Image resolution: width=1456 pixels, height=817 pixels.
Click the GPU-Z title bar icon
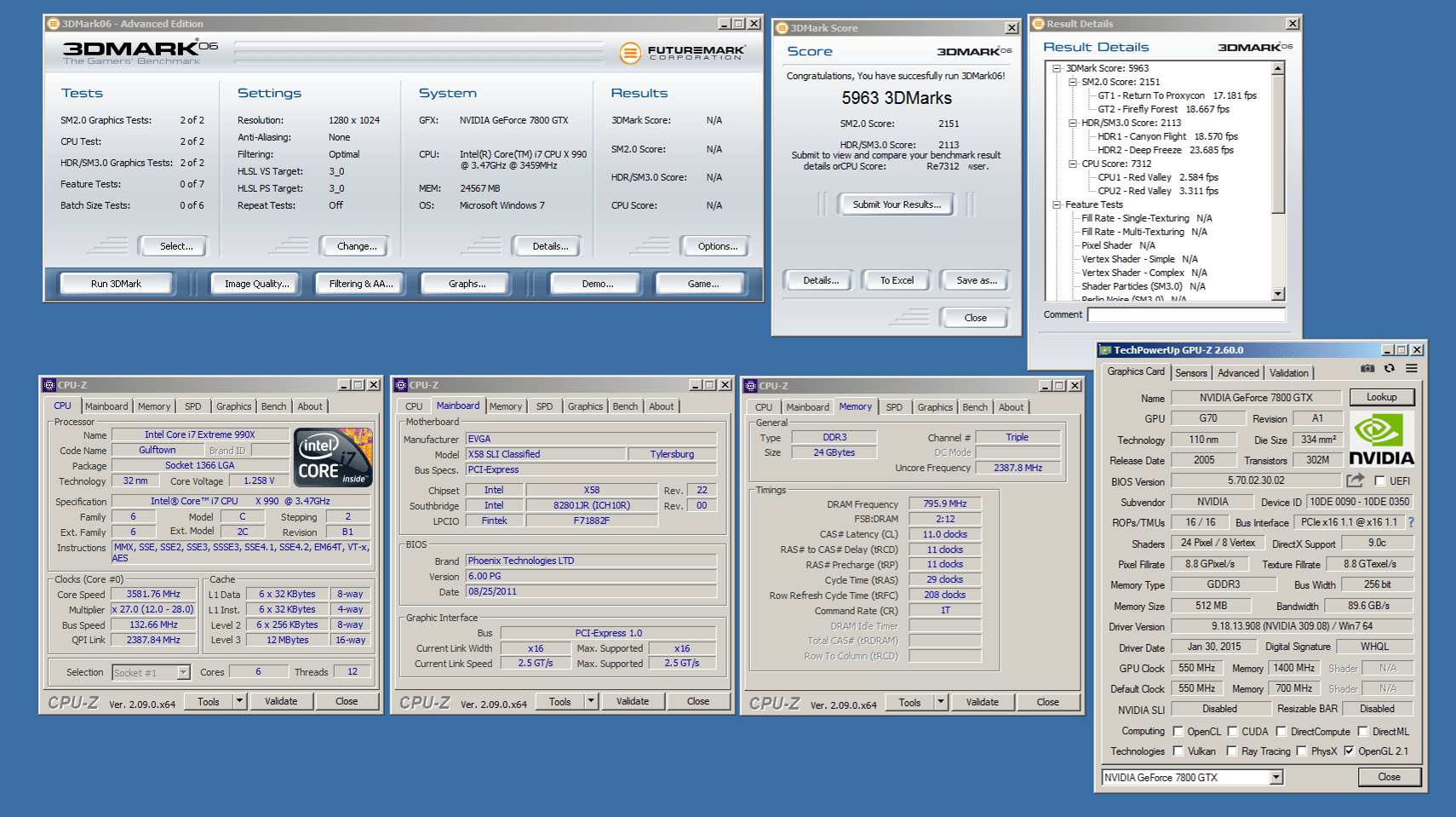pyautogui.click(x=1106, y=350)
